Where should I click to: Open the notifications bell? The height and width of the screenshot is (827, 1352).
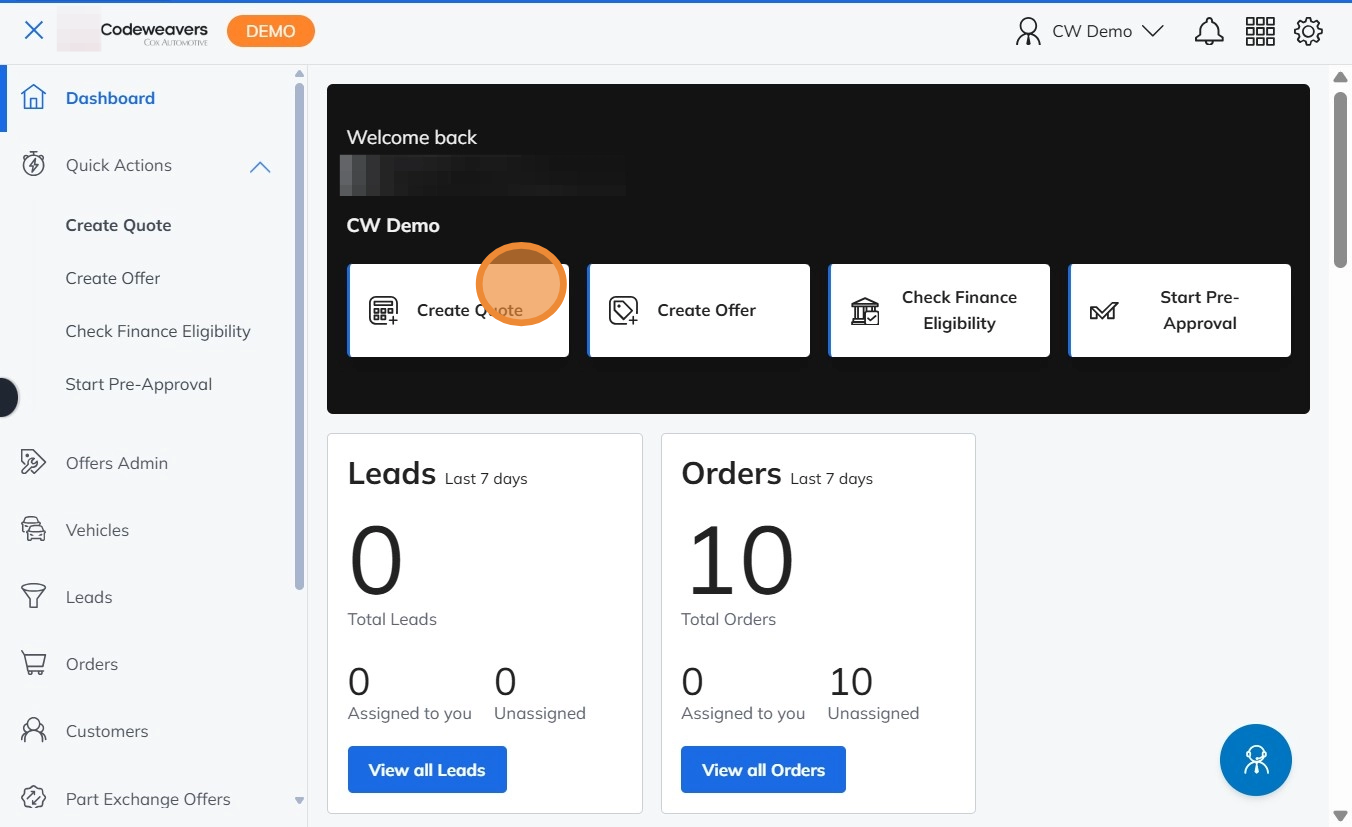tap(1209, 31)
